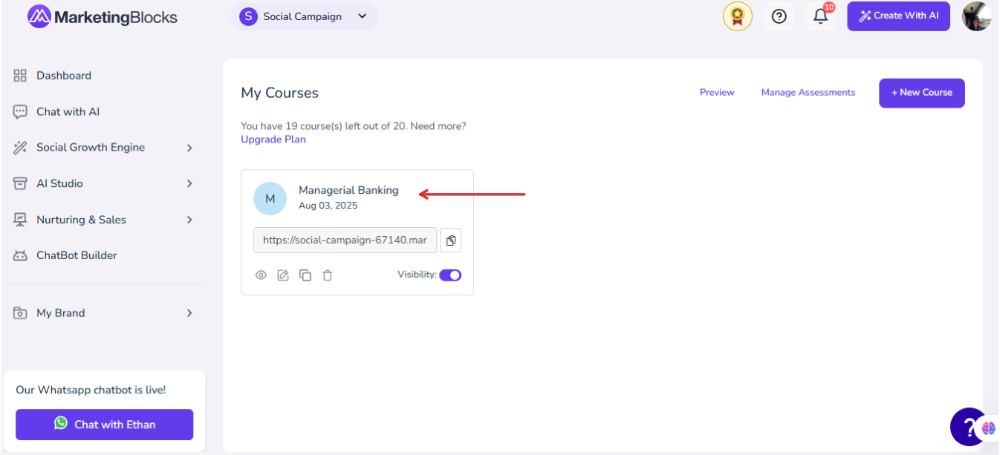Click the 'Our Whatsapp chatbot is live!' text
Viewport: 1000px width, 455px height.
point(91,389)
